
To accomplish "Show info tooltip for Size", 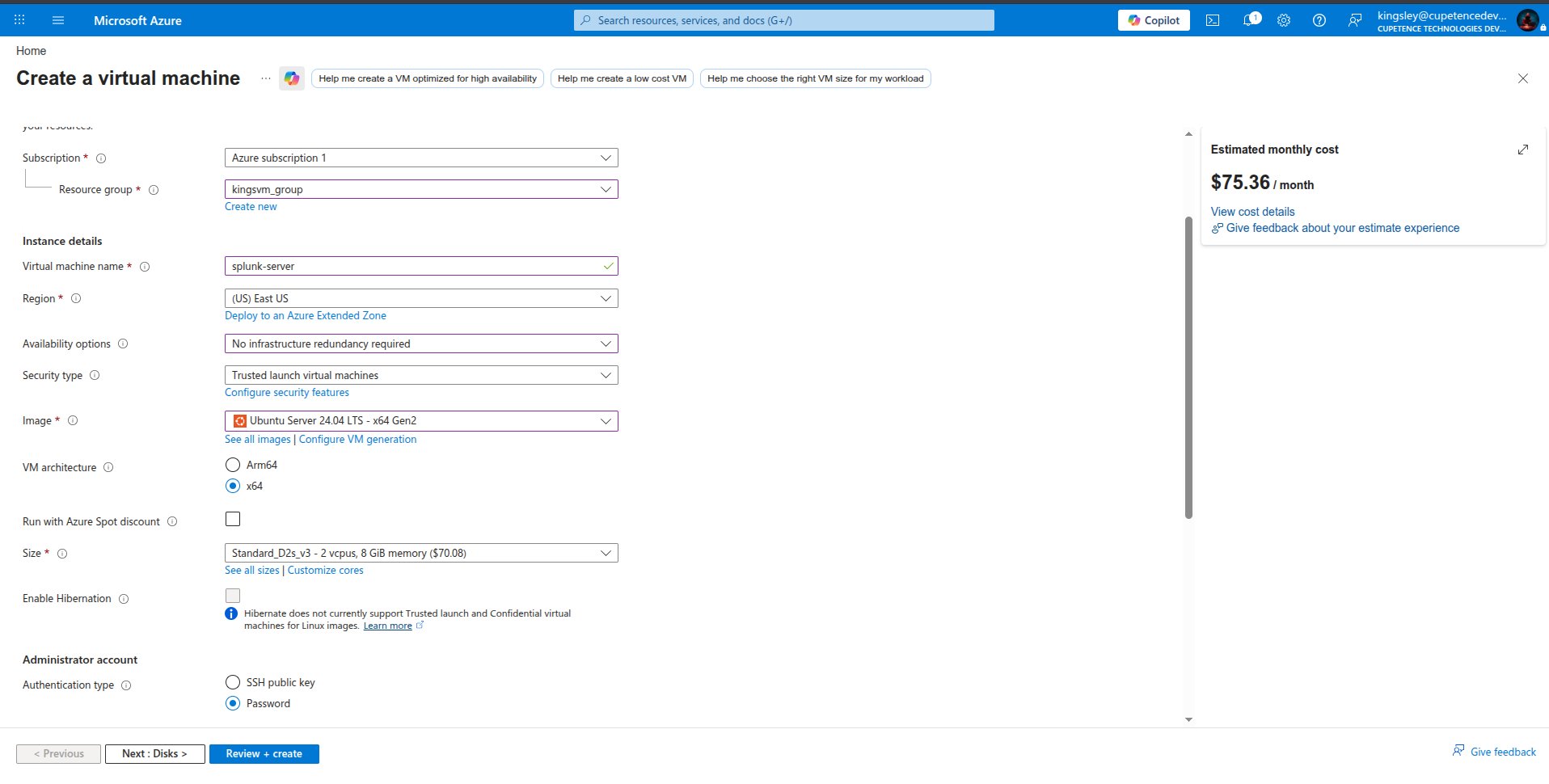I will [62, 554].
